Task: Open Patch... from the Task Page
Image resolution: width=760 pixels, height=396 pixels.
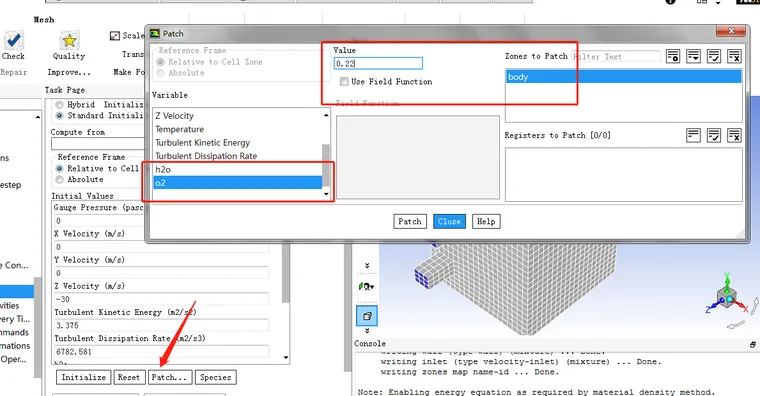Action: click(170, 377)
